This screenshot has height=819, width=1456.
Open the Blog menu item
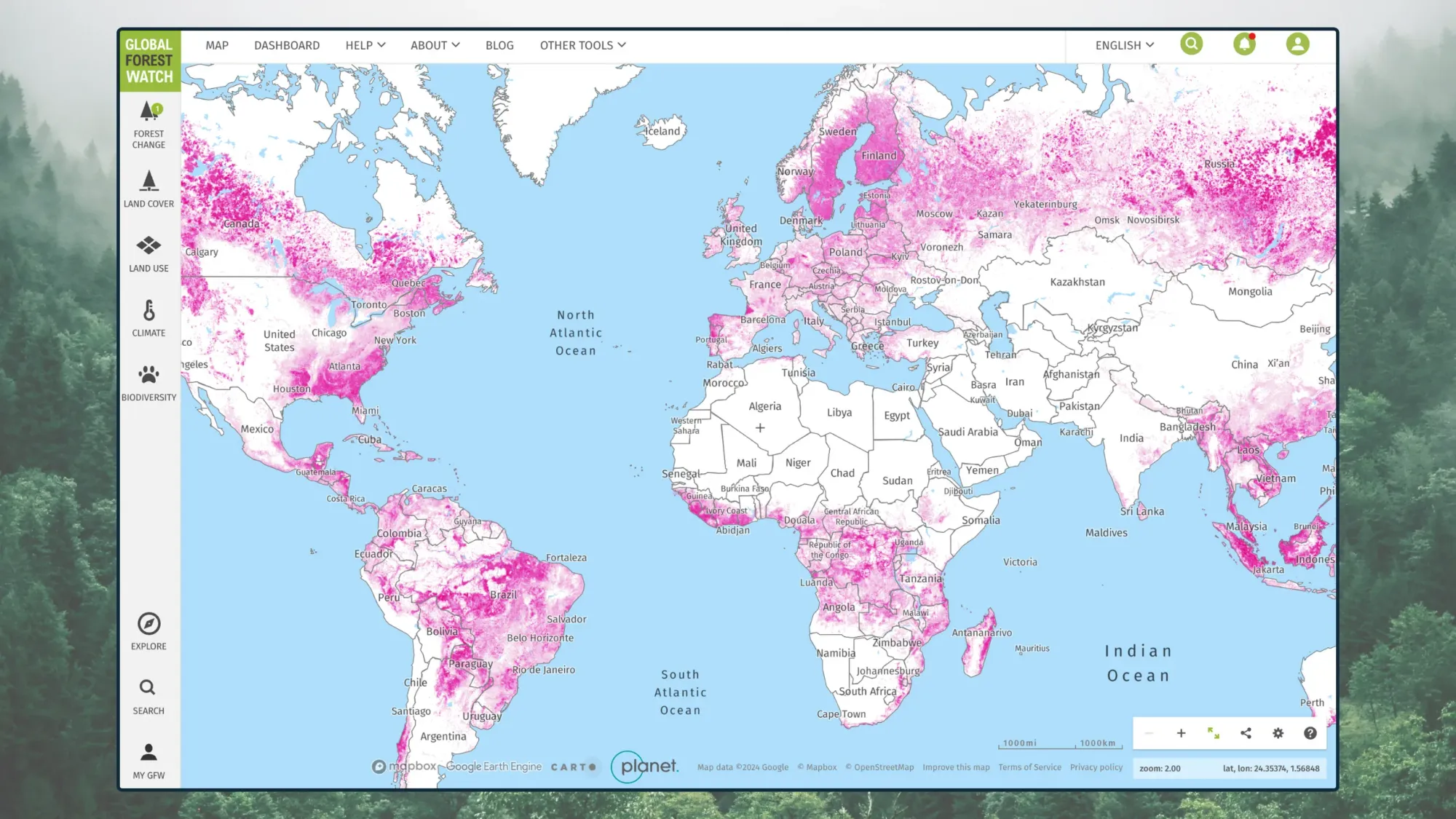[x=499, y=45]
